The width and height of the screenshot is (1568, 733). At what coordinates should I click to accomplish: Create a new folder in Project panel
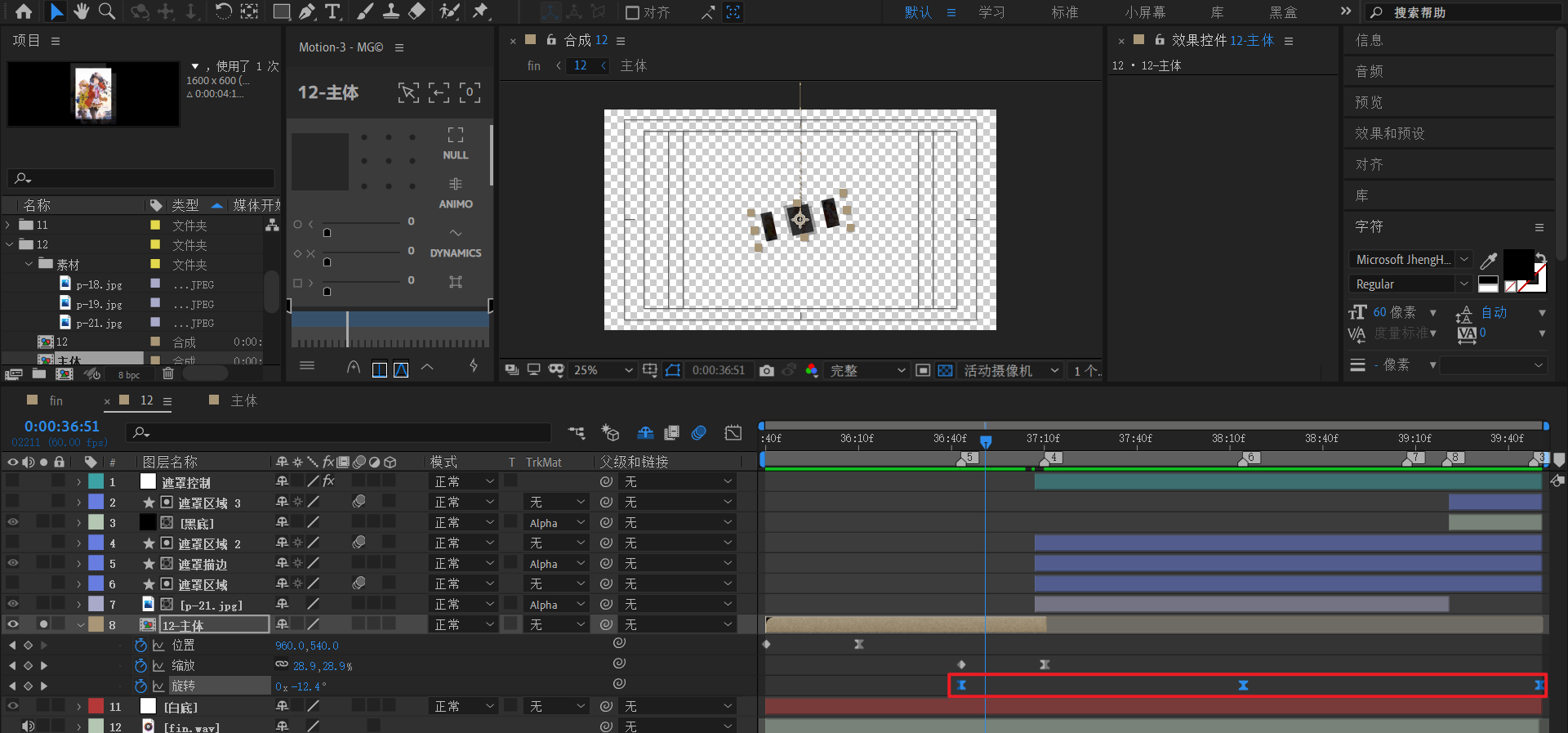pyautogui.click(x=39, y=373)
